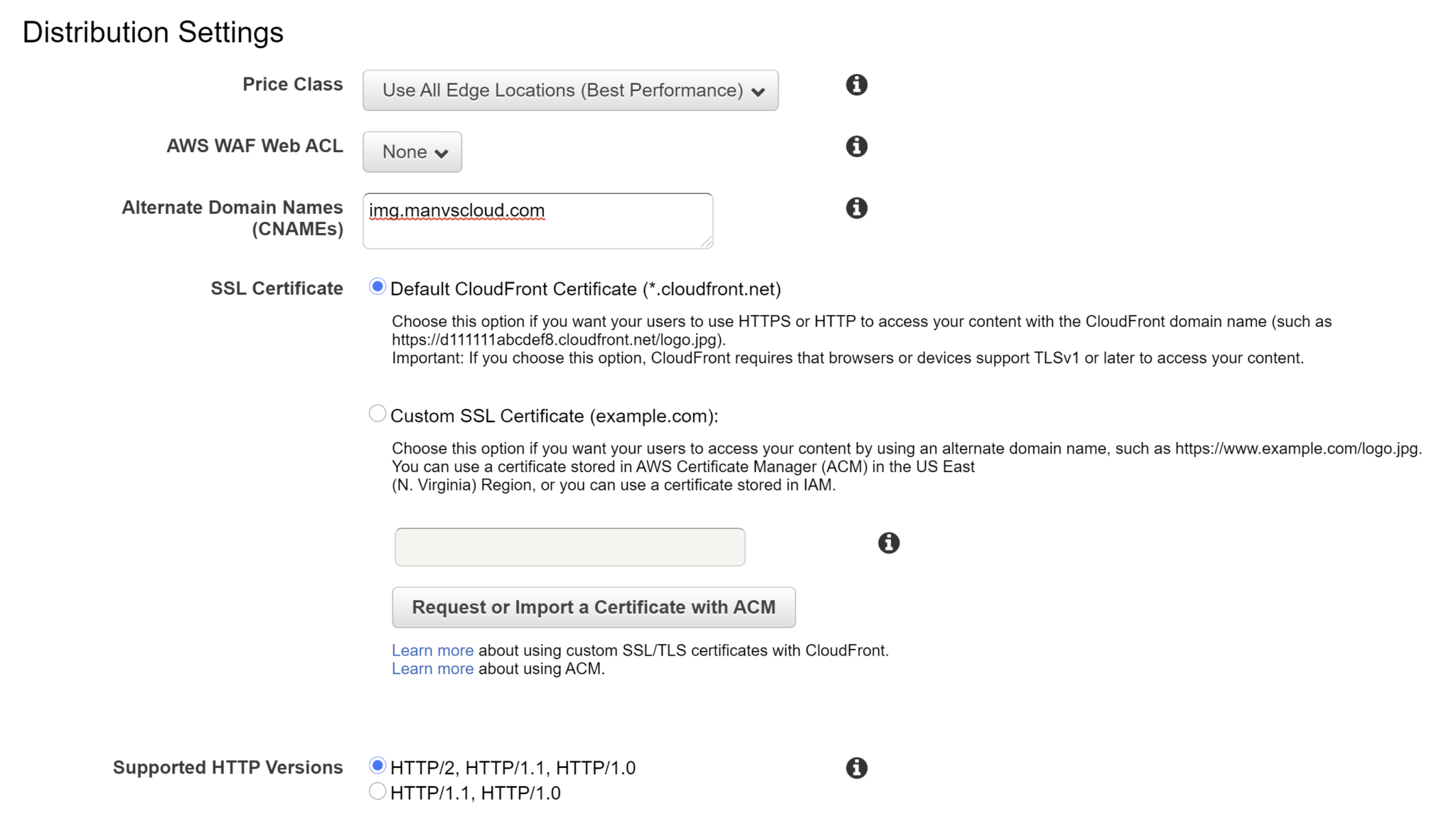
Task: Open the empty ACM certificate selection field
Action: tap(569, 546)
